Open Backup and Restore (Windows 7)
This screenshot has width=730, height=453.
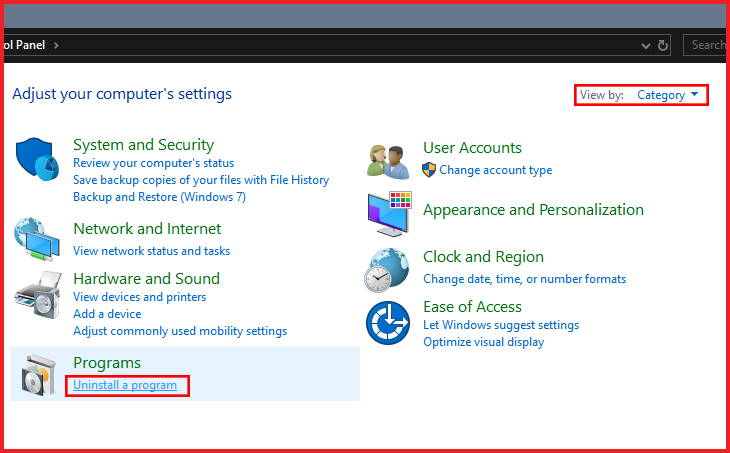159,197
